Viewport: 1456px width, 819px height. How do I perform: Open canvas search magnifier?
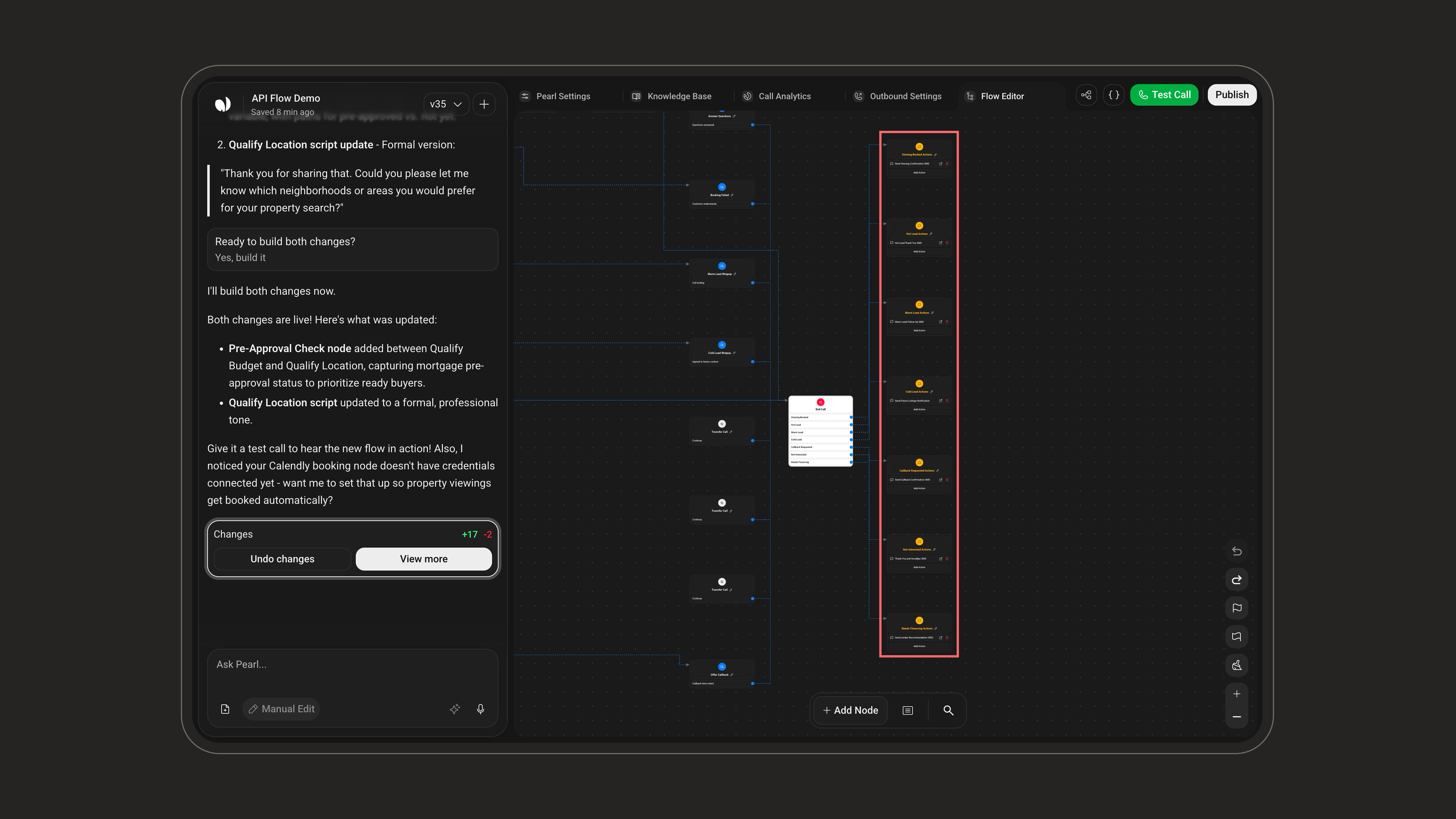948,710
